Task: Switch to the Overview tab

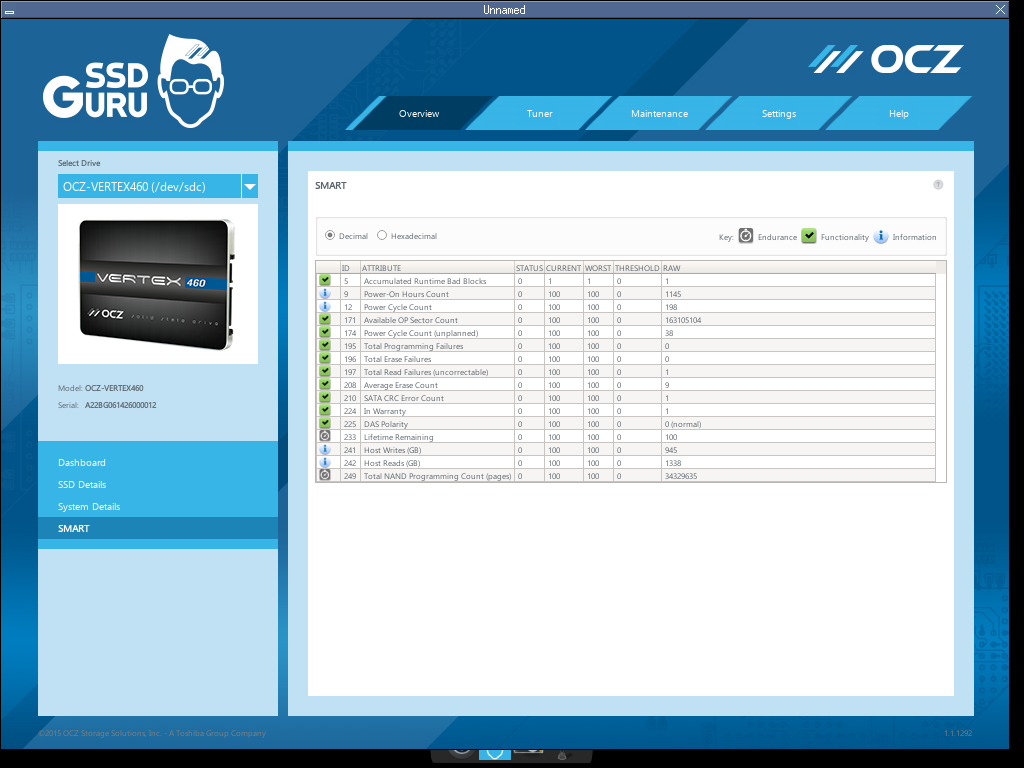Action: (x=419, y=114)
